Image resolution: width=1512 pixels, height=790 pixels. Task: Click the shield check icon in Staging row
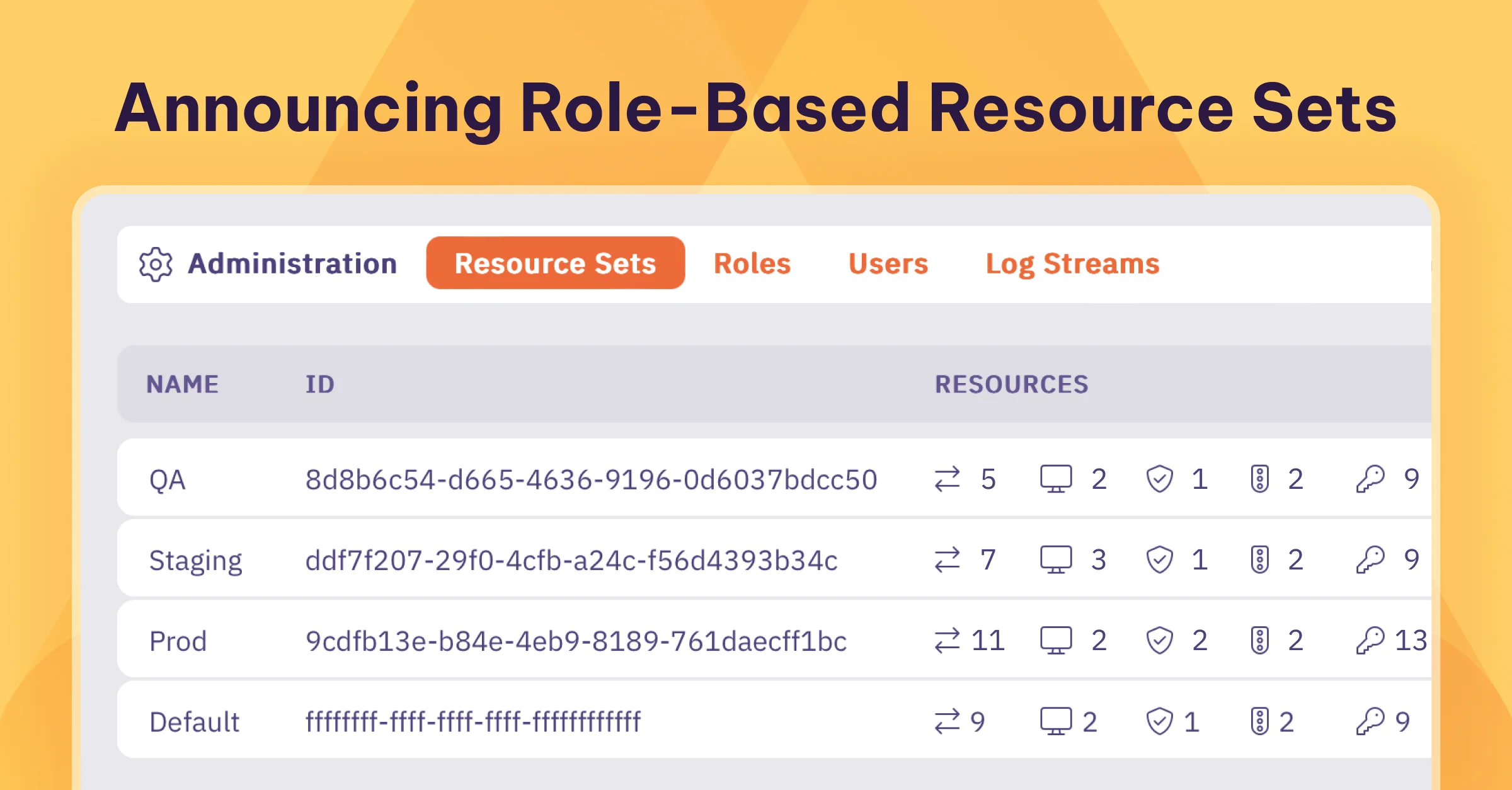(1159, 559)
